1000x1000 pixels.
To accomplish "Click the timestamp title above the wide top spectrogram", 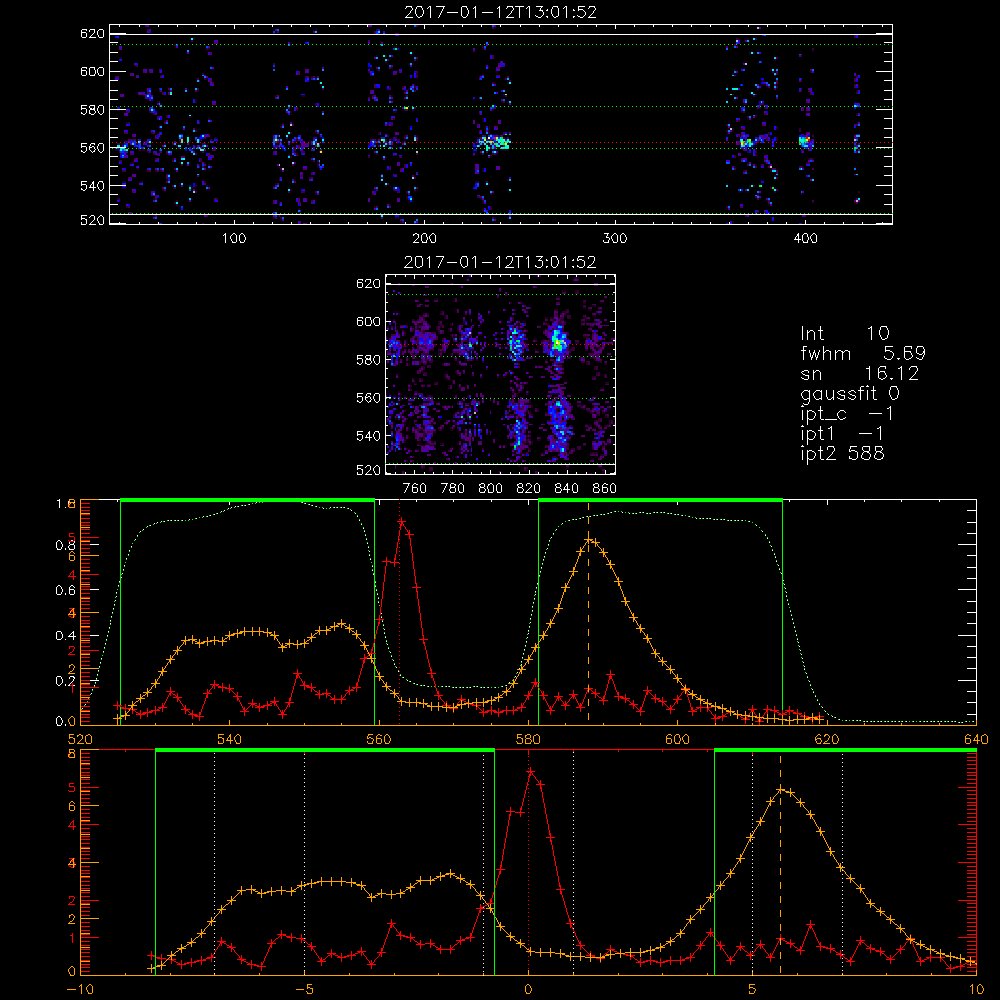I will (x=501, y=12).
